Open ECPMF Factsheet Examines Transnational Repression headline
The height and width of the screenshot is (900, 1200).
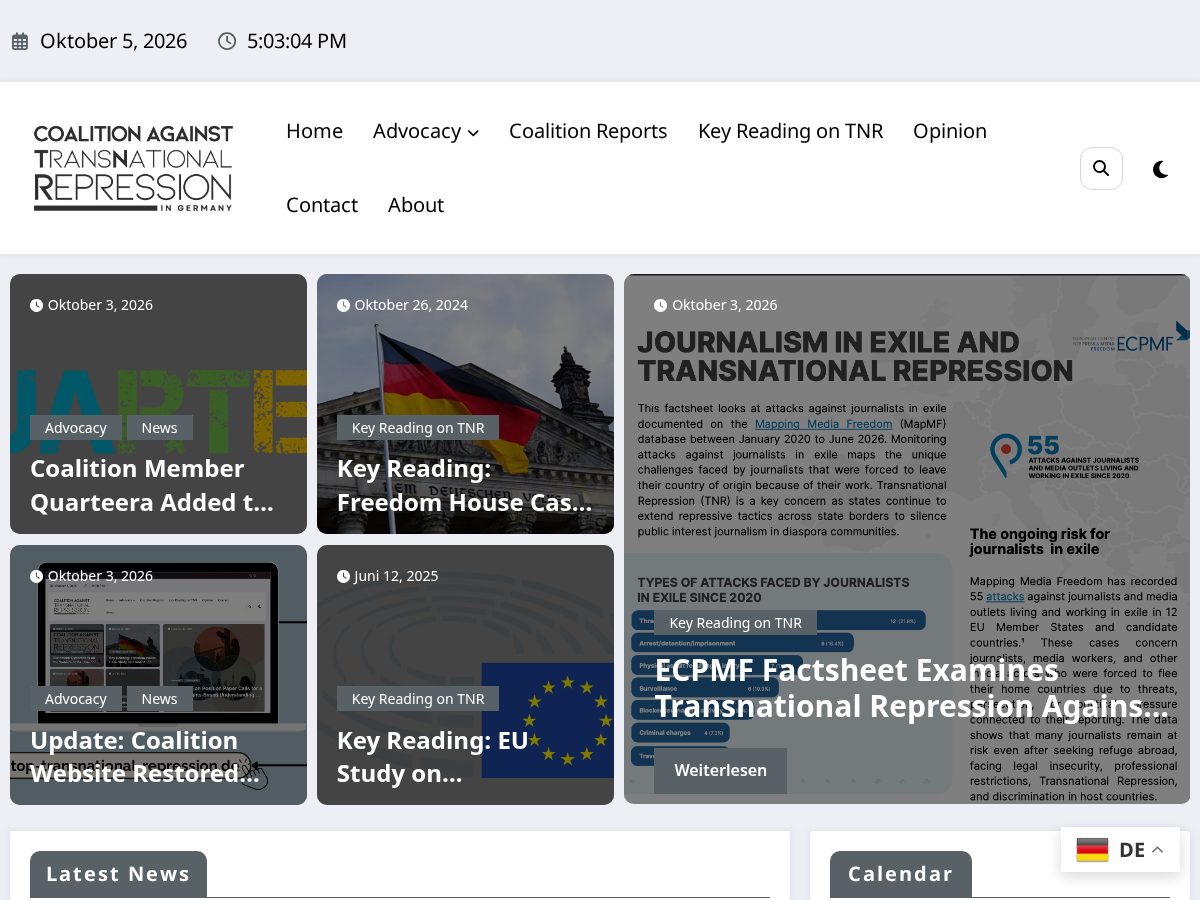click(x=911, y=688)
